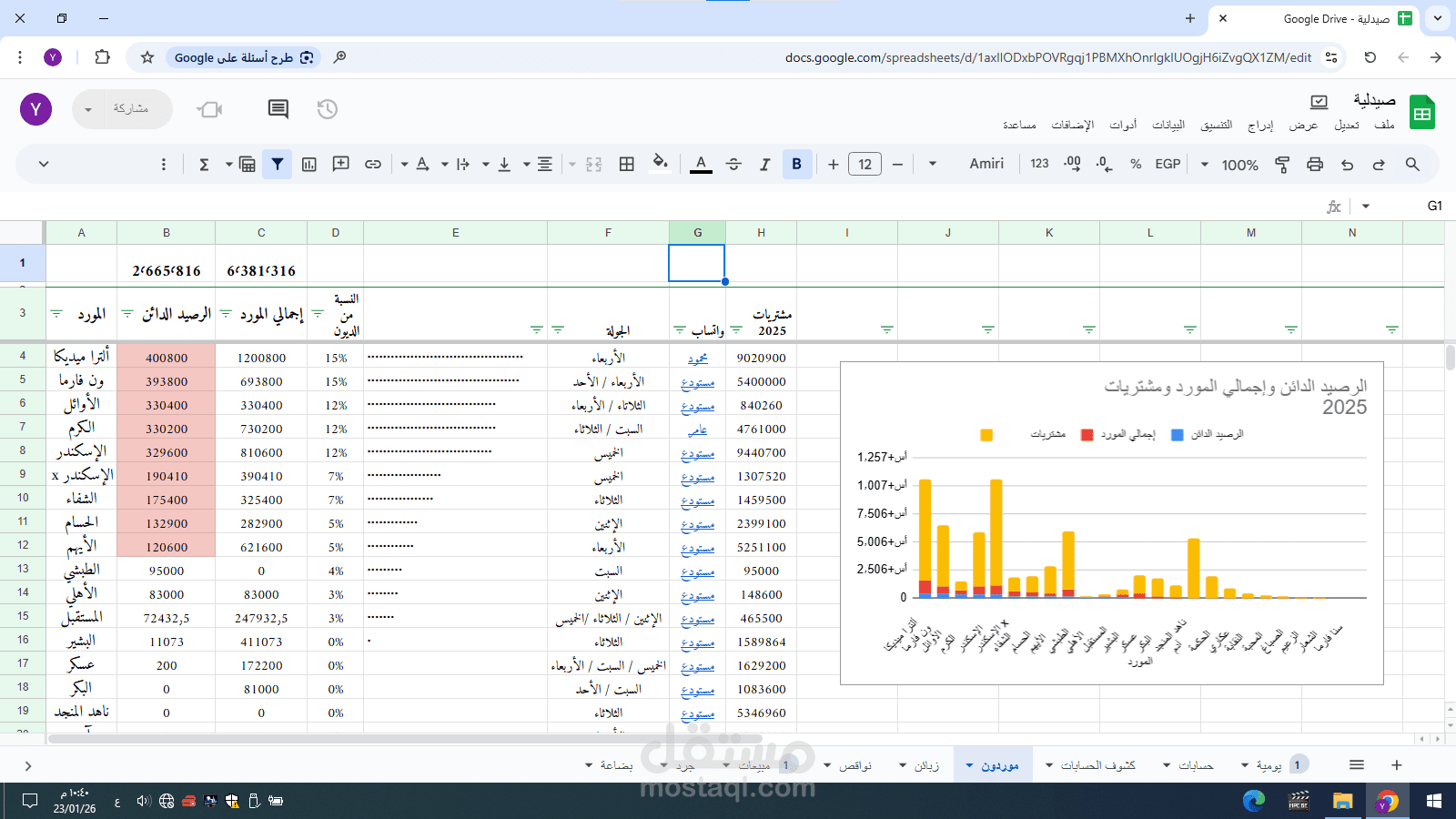Apply percent format to selection
The height and width of the screenshot is (819, 1456).
(x=1136, y=165)
